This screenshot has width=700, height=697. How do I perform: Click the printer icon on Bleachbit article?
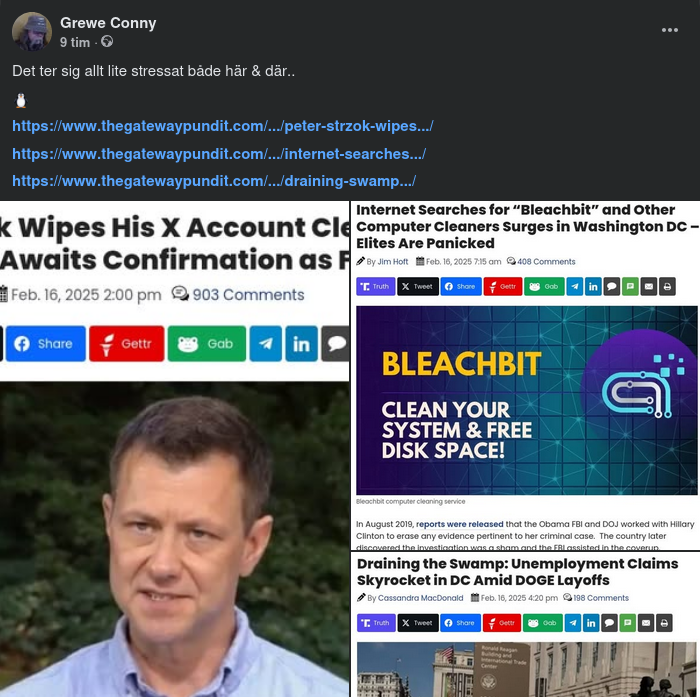(667, 287)
